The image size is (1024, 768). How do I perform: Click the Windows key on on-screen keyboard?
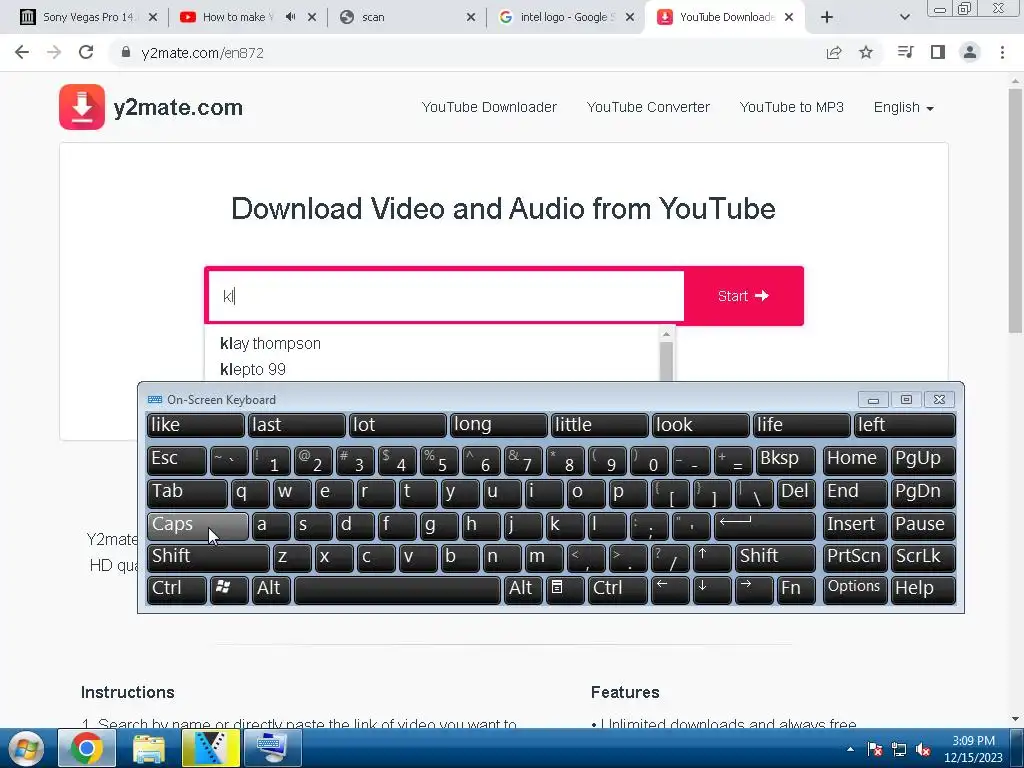pyautogui.click(x=229, y=588)
